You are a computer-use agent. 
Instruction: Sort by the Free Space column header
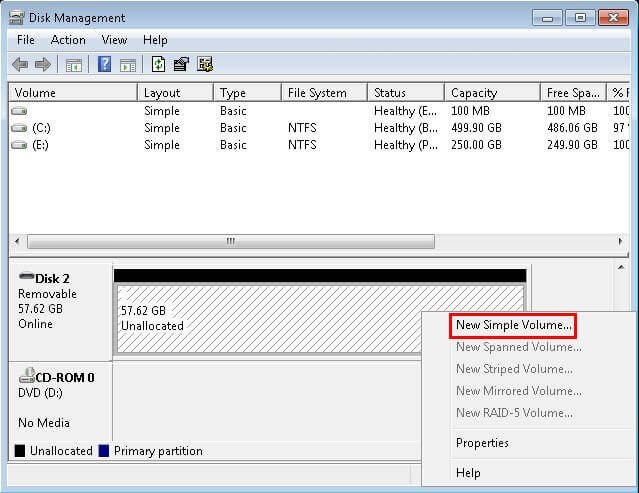point(573,92)
